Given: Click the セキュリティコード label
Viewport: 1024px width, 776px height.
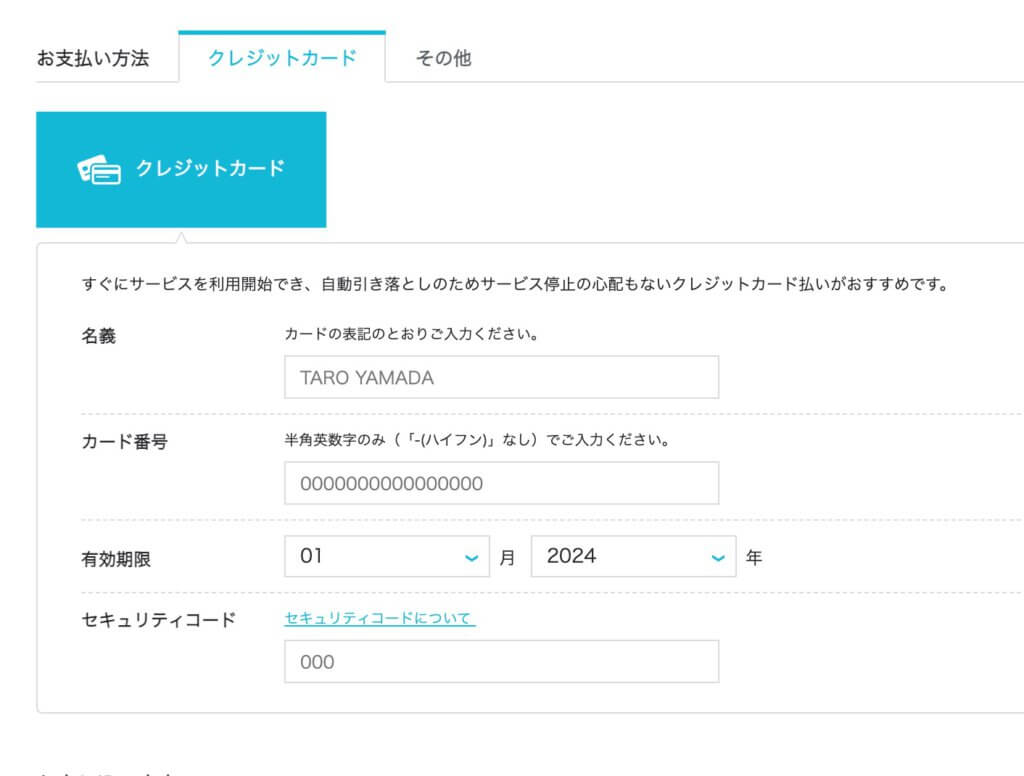Looking at the screenshot, I should pyautogui.click(x=158, y=620).
